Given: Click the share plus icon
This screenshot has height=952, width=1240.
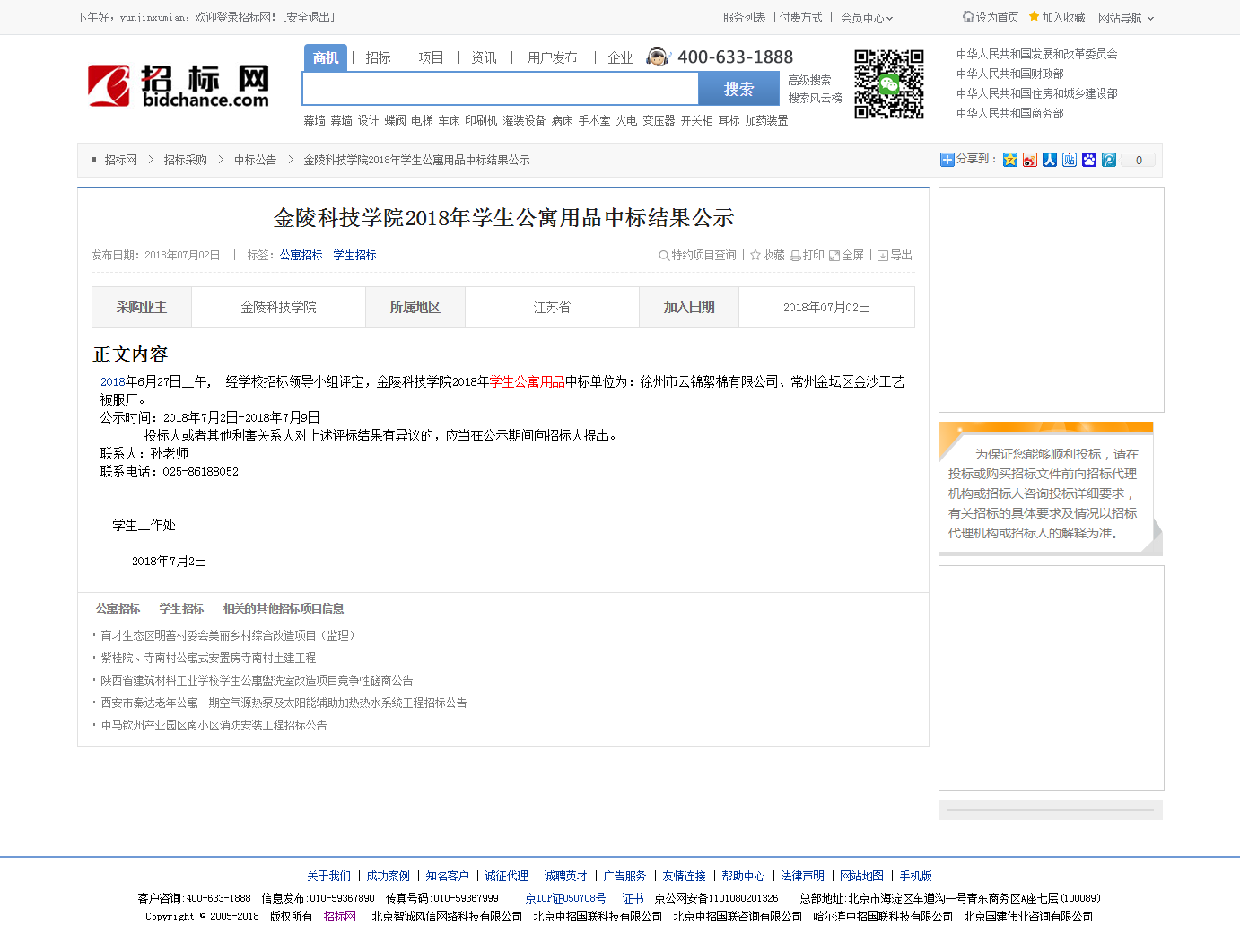Looking at the screenshot, I should (947, 160).
